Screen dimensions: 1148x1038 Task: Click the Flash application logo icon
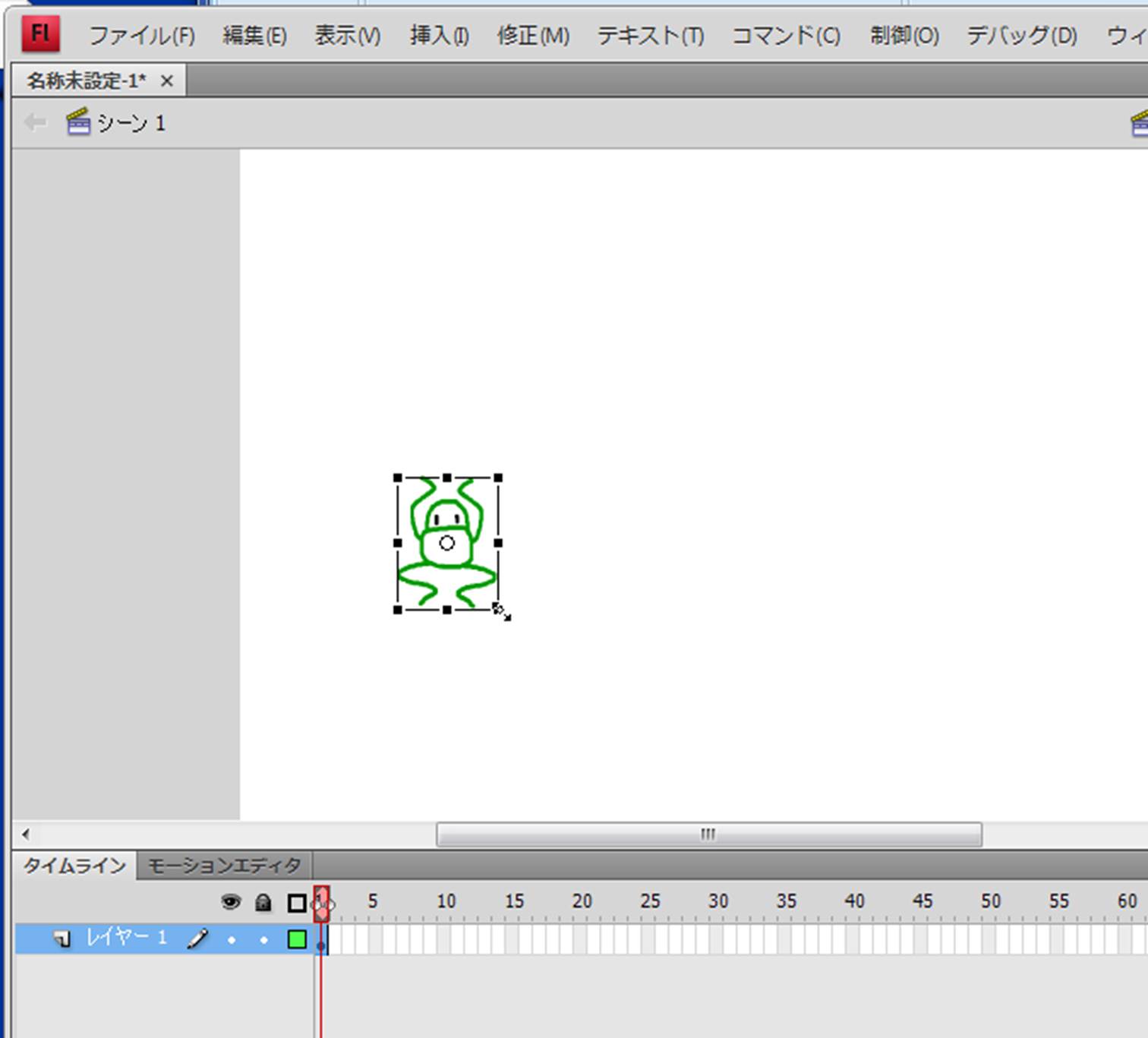tap(39, 34)
